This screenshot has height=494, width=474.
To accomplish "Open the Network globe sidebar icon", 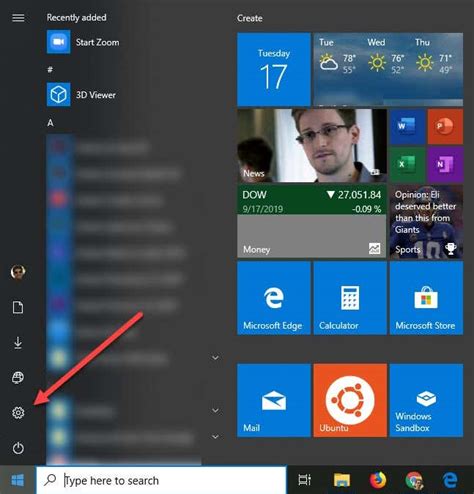I will [x=18, y=378].
